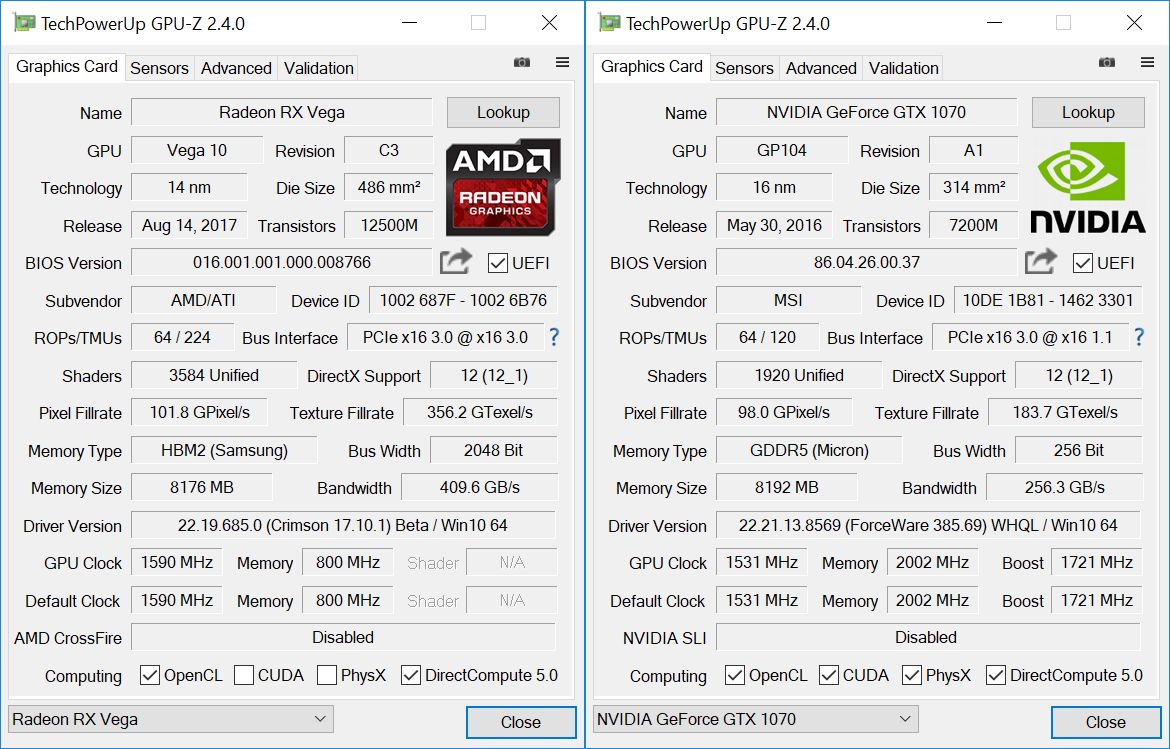The height and width of the screenshot is (749, 1170).
Task: Click Device ID value 1002 687F - 1002 6B76
Action: (463, 300)
